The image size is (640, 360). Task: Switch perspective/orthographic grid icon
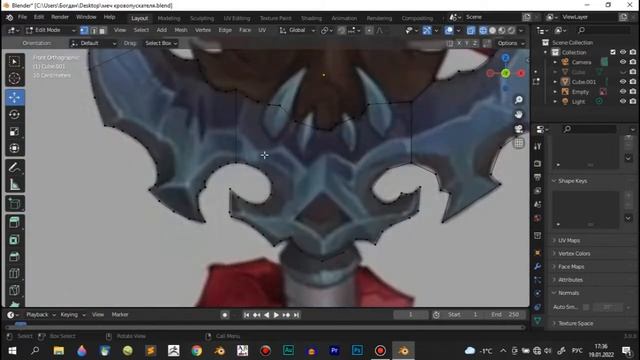coord(519,143)
